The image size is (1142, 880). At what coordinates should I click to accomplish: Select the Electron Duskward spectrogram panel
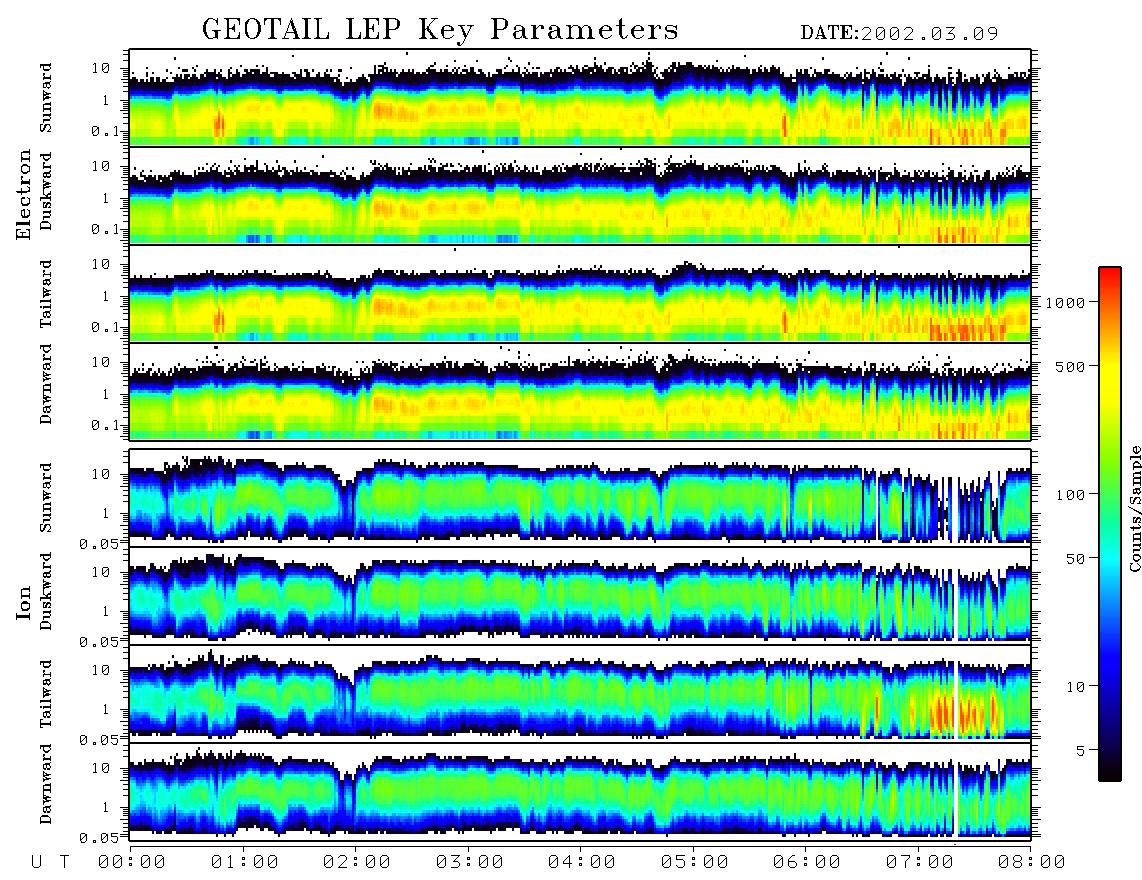click(580, 195)
